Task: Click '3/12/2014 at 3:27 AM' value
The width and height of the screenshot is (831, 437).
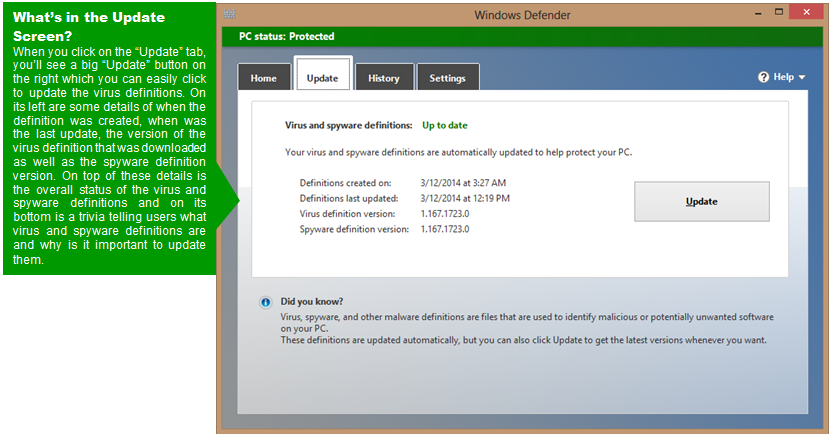Action: point(463,183)
